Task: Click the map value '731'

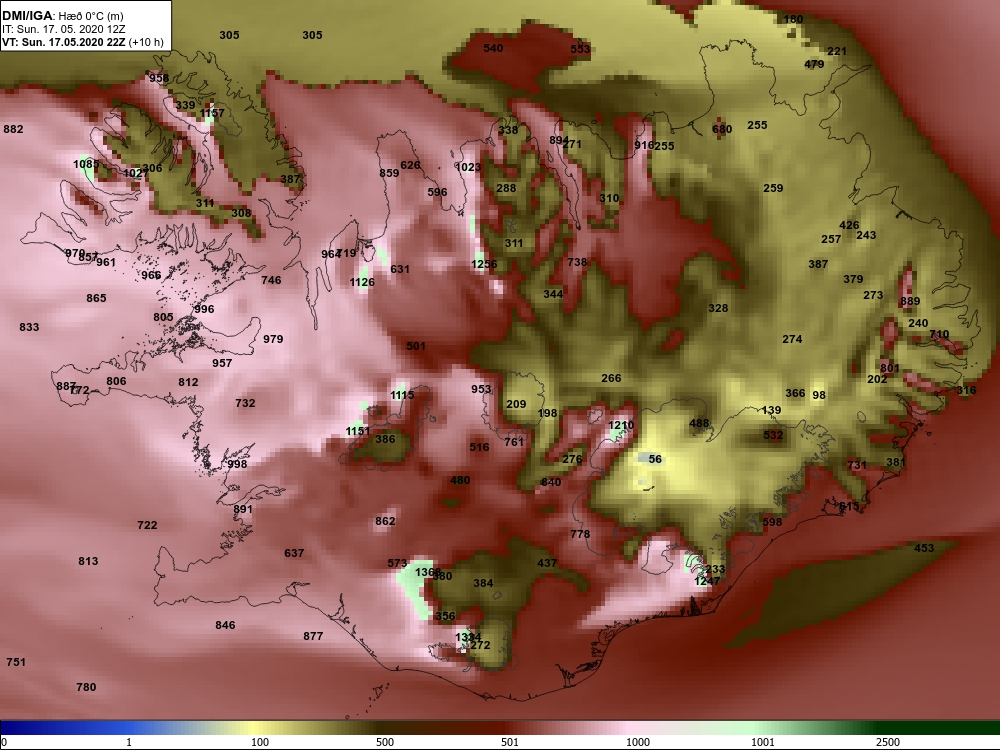Action: pyautogui.click(x=857, y=465)
